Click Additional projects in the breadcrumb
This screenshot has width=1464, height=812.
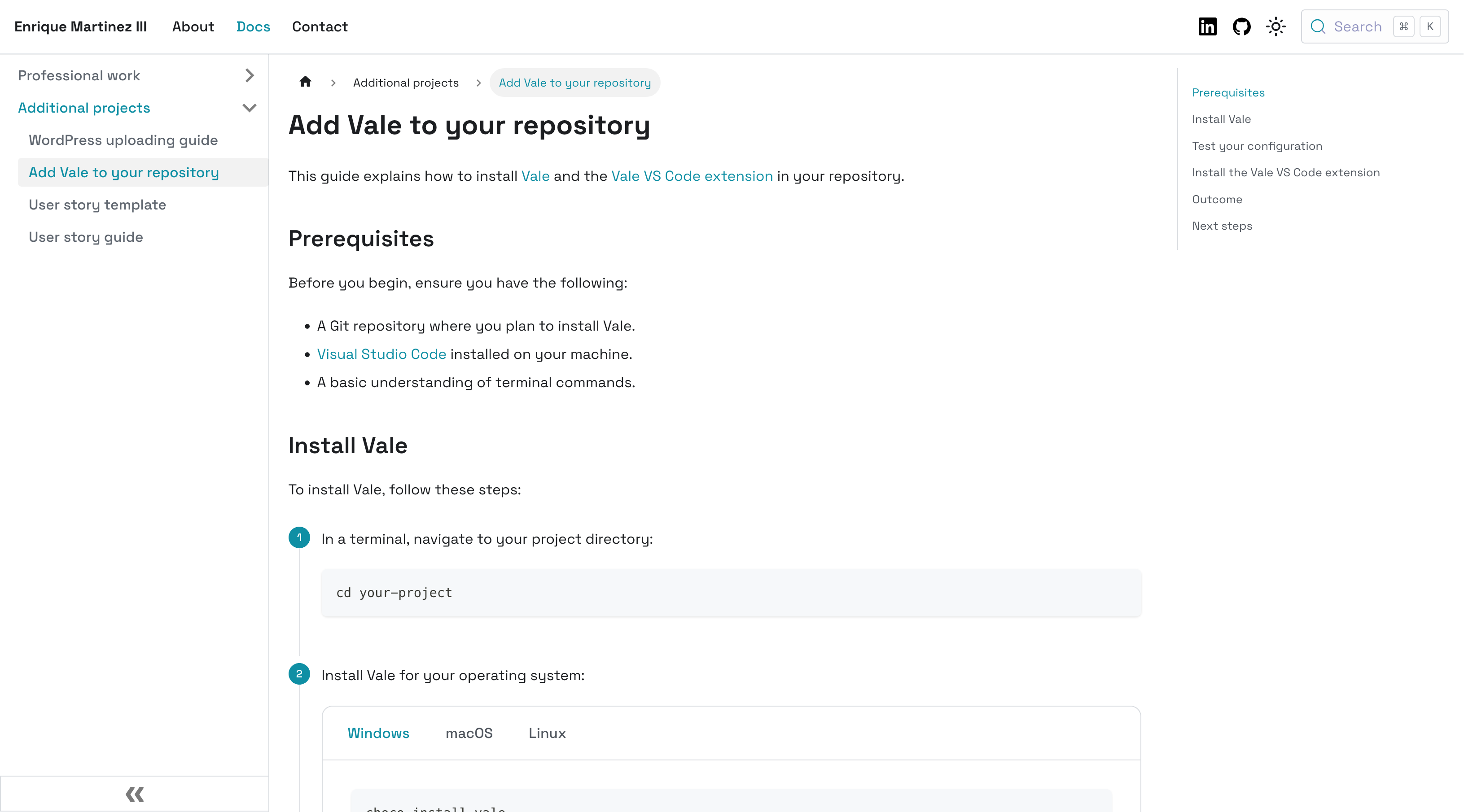pyautogui.click(x=406, y=83)
